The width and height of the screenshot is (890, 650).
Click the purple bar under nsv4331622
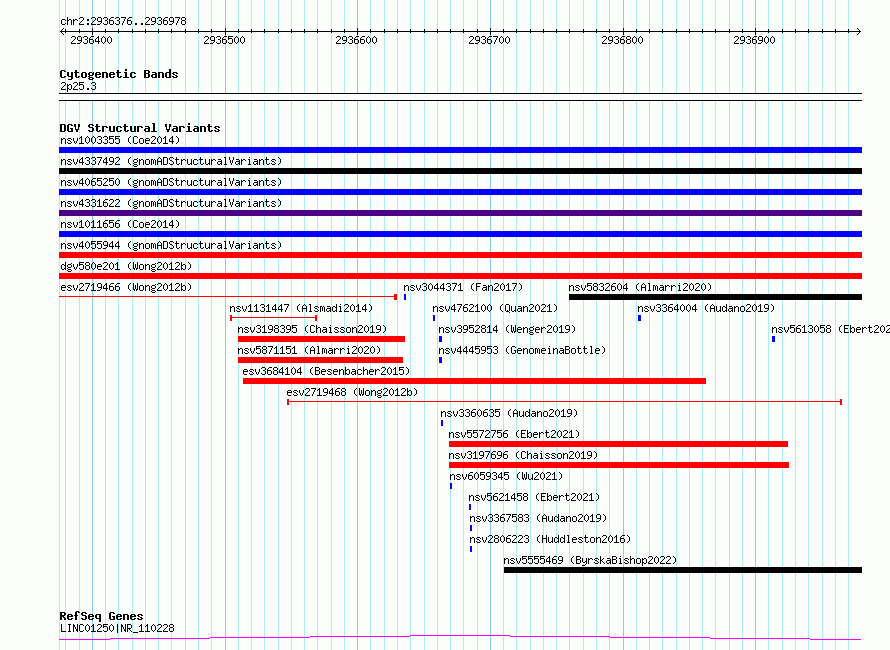point(460,213)
